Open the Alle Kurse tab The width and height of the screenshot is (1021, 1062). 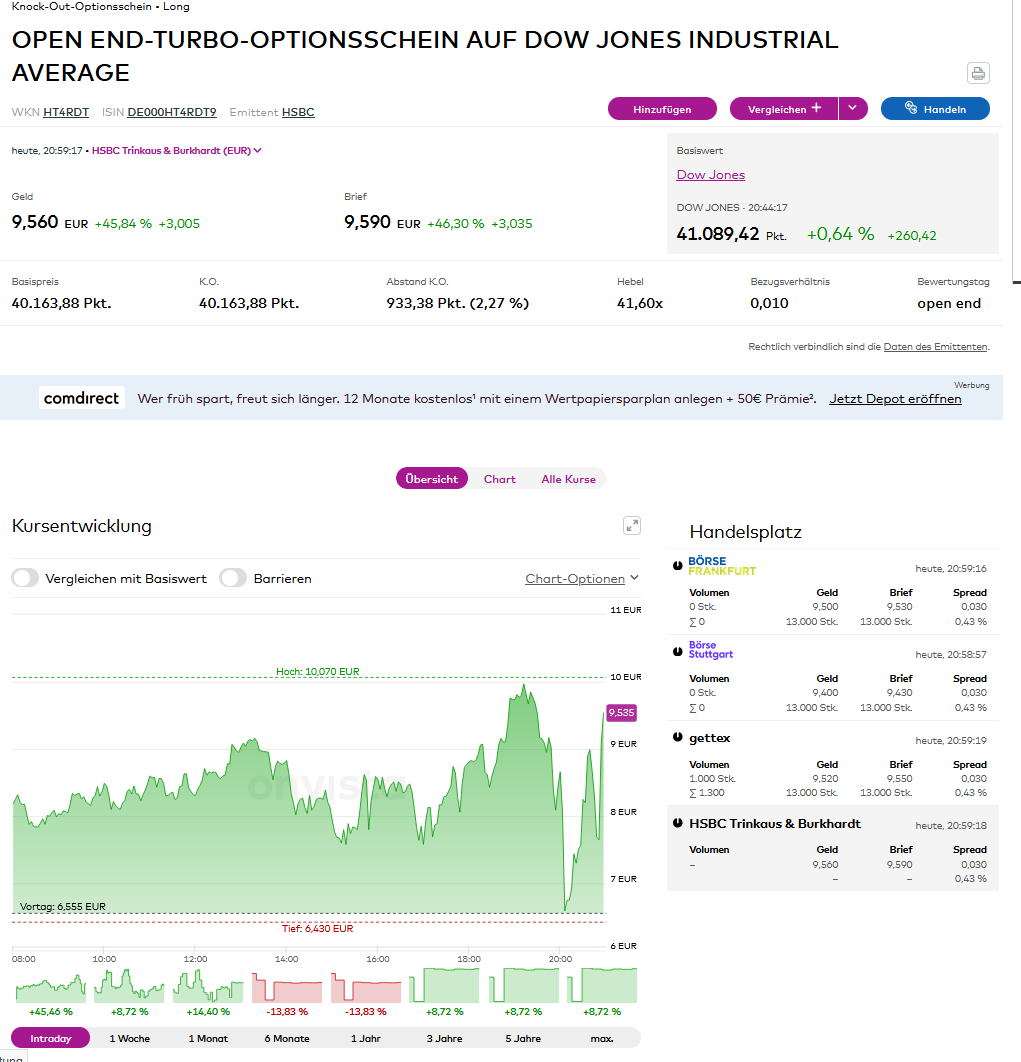[568, 479]
